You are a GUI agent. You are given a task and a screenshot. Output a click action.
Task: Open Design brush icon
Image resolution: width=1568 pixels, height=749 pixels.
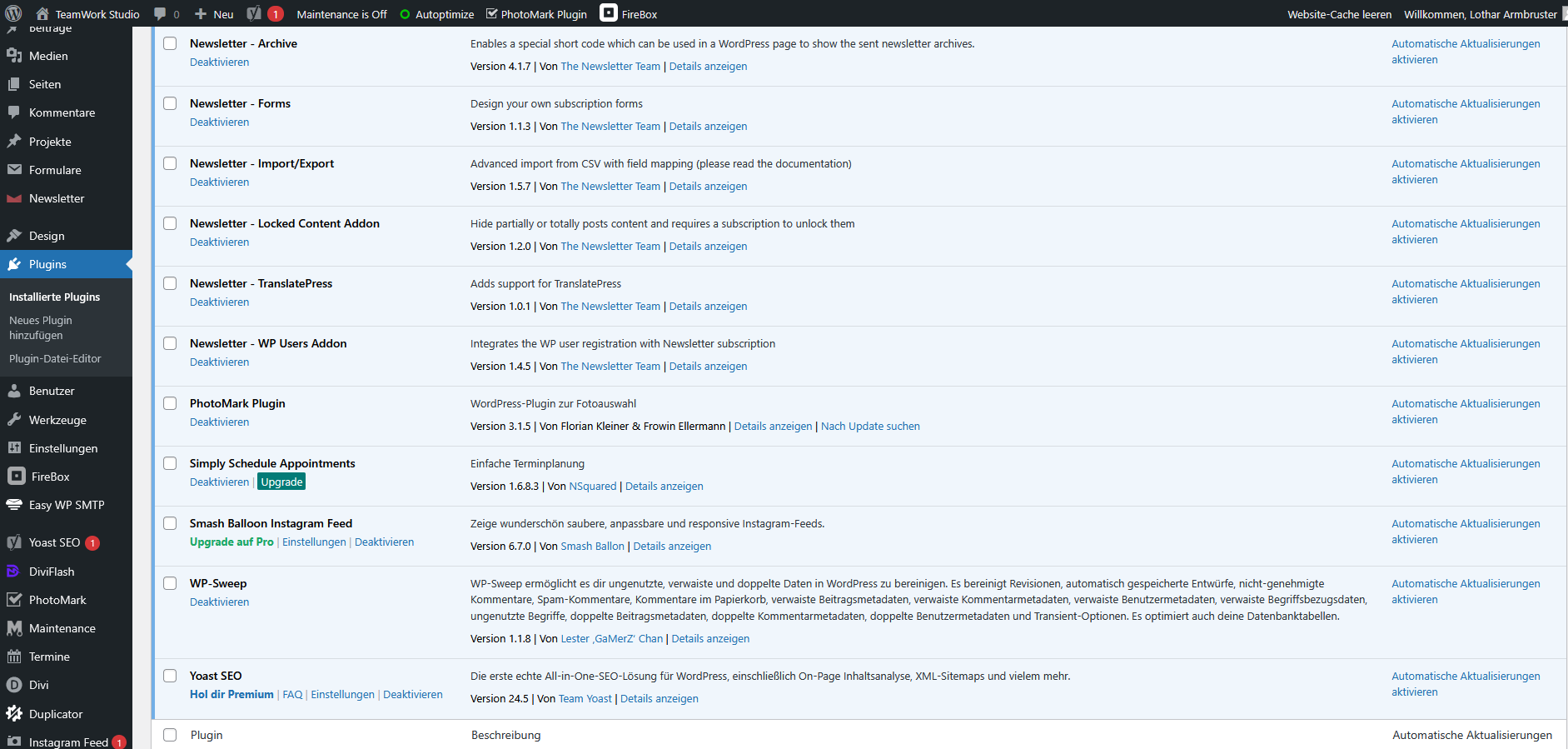tap(14, 236)
